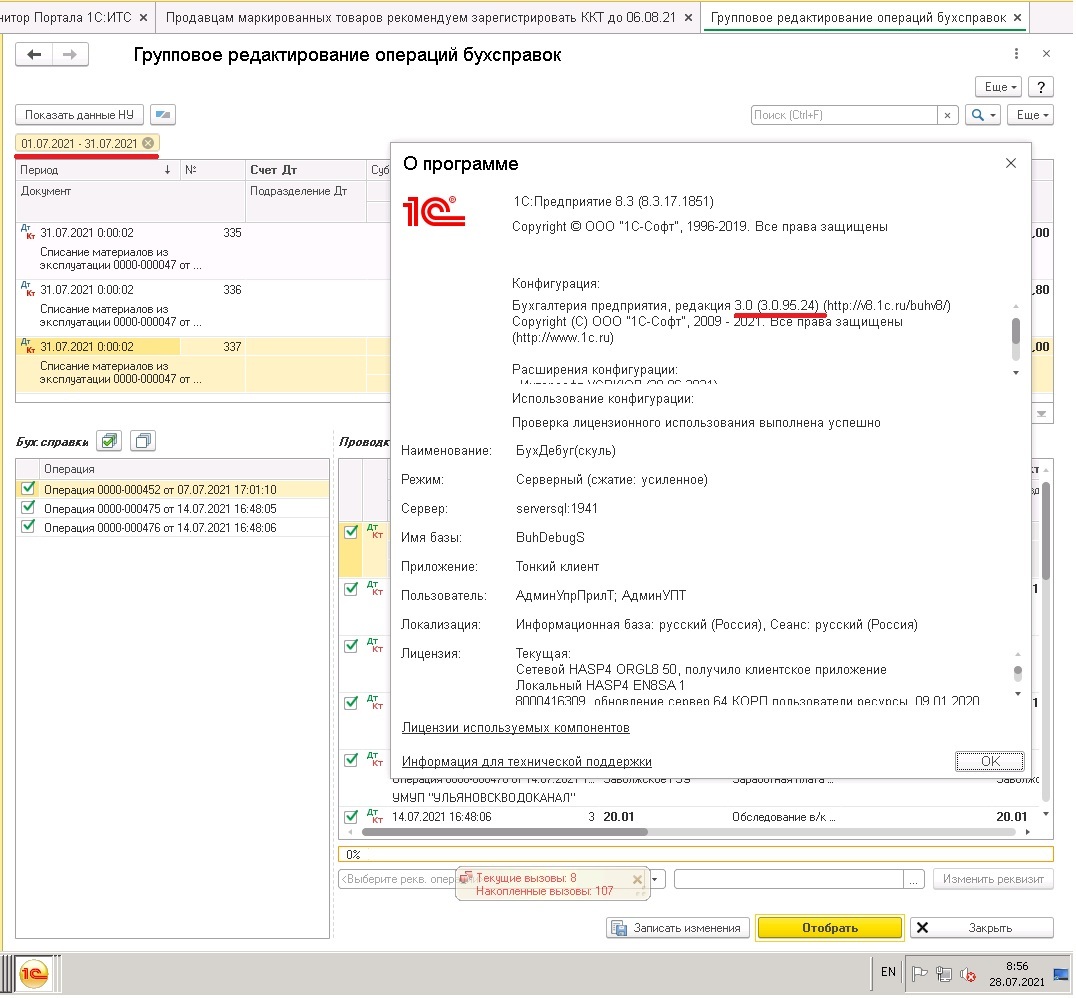Image resolution: width=1076 pixels, height=998 pixels.
Task: Click the Изменить реквизит button
Action: tap(993, 880)
